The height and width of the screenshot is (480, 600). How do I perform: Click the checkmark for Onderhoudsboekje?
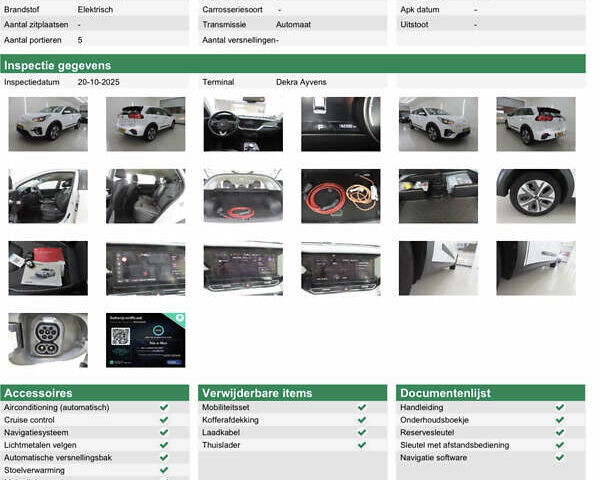click(560, 420)
